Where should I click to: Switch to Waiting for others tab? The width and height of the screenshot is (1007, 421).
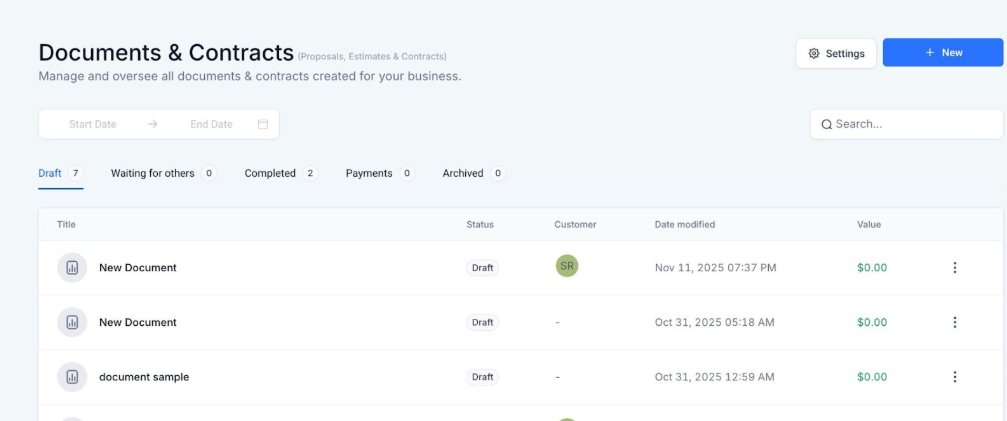point(153,174)
